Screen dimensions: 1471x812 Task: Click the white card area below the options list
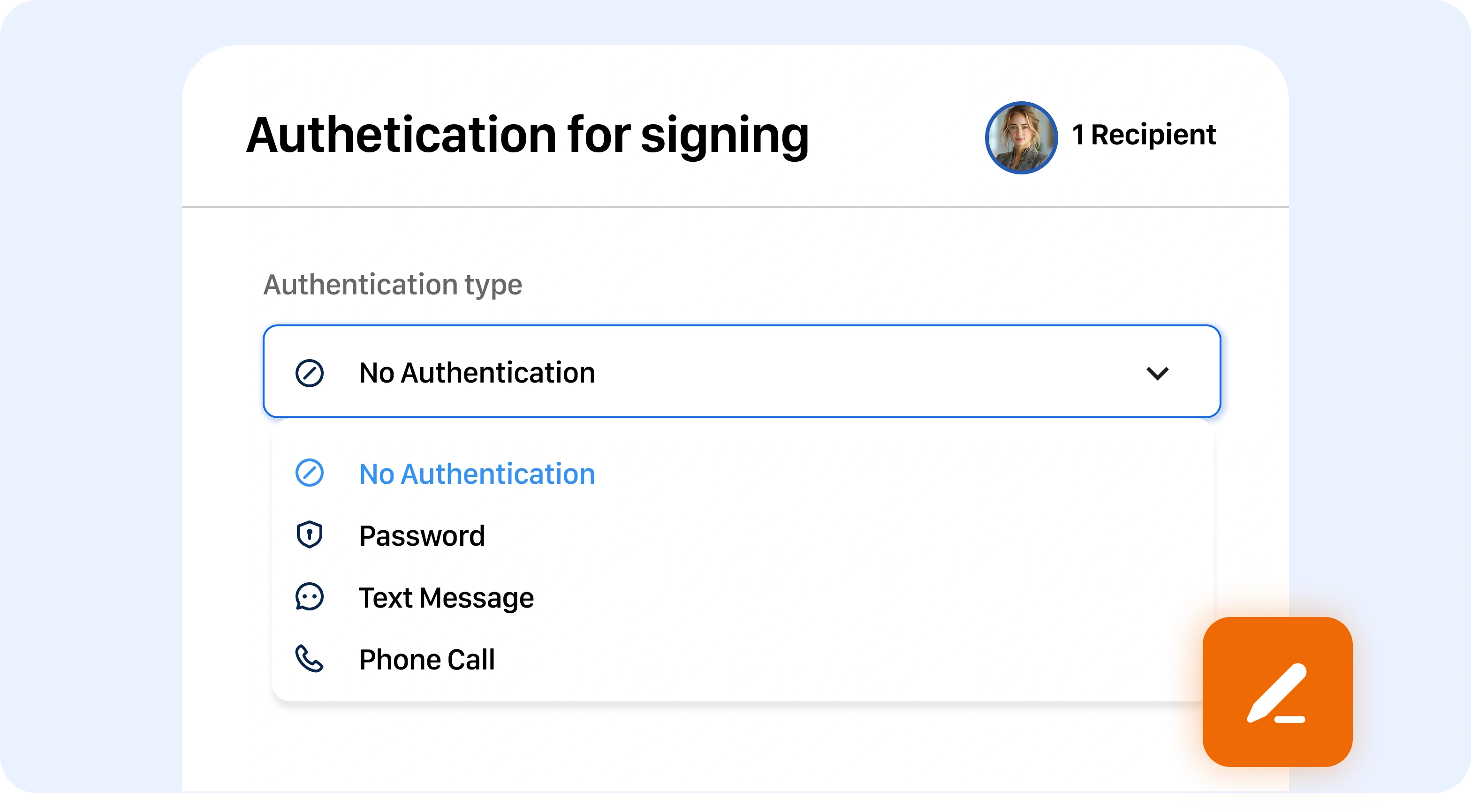pos(685,747)
